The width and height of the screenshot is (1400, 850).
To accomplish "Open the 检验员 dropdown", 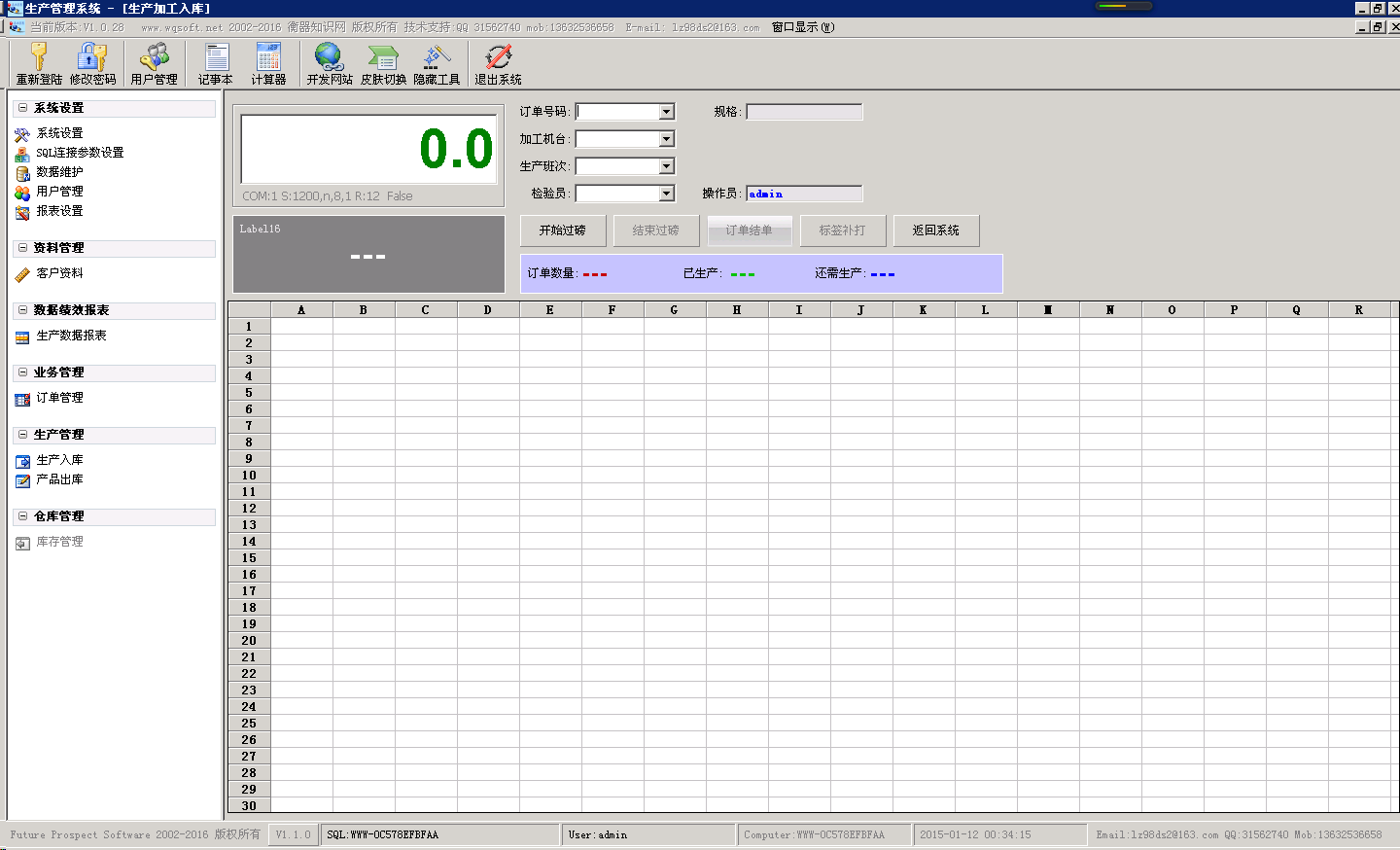I will click(x=667, y=194).
